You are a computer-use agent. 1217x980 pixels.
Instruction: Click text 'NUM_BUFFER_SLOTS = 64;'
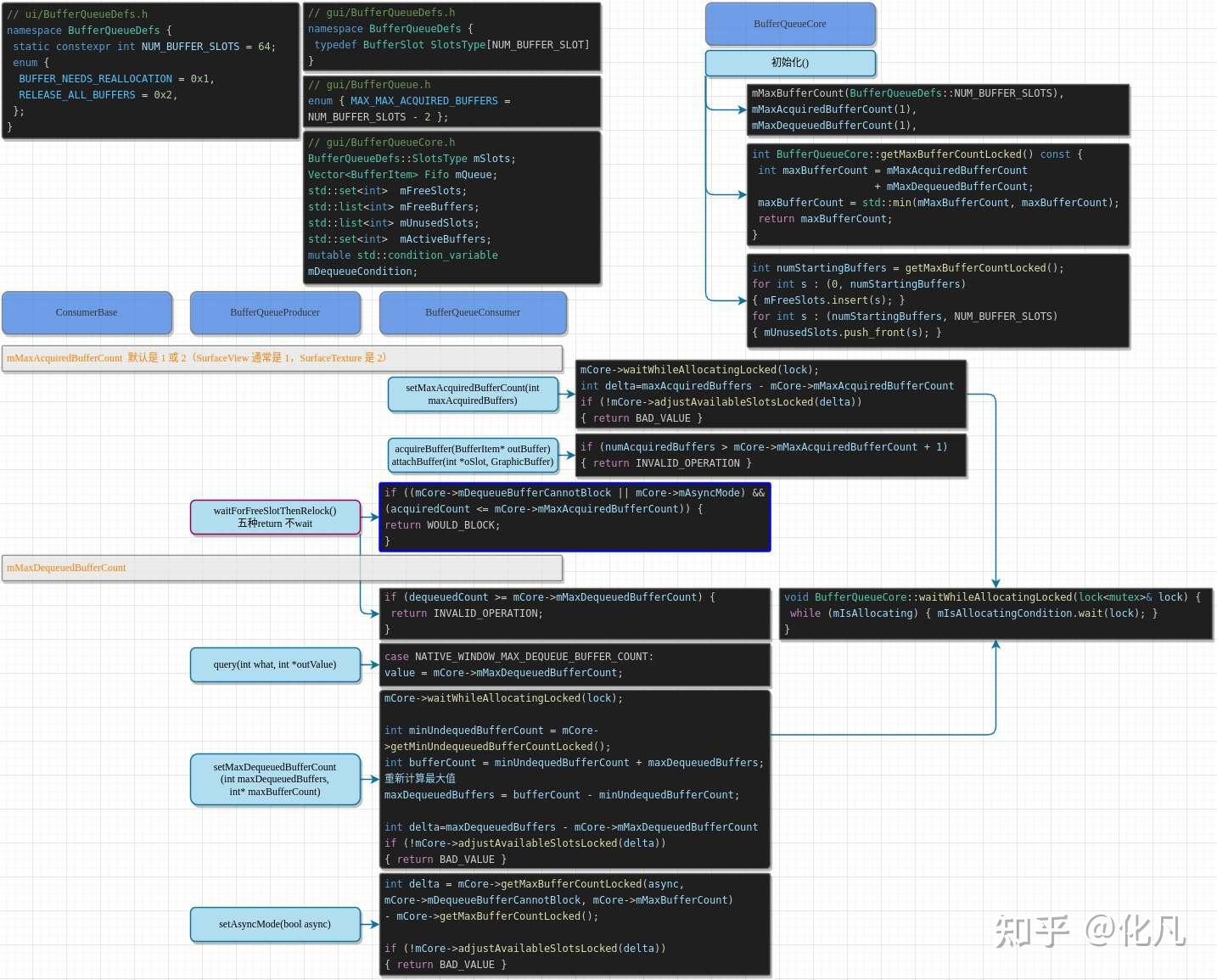pos(208,47)
